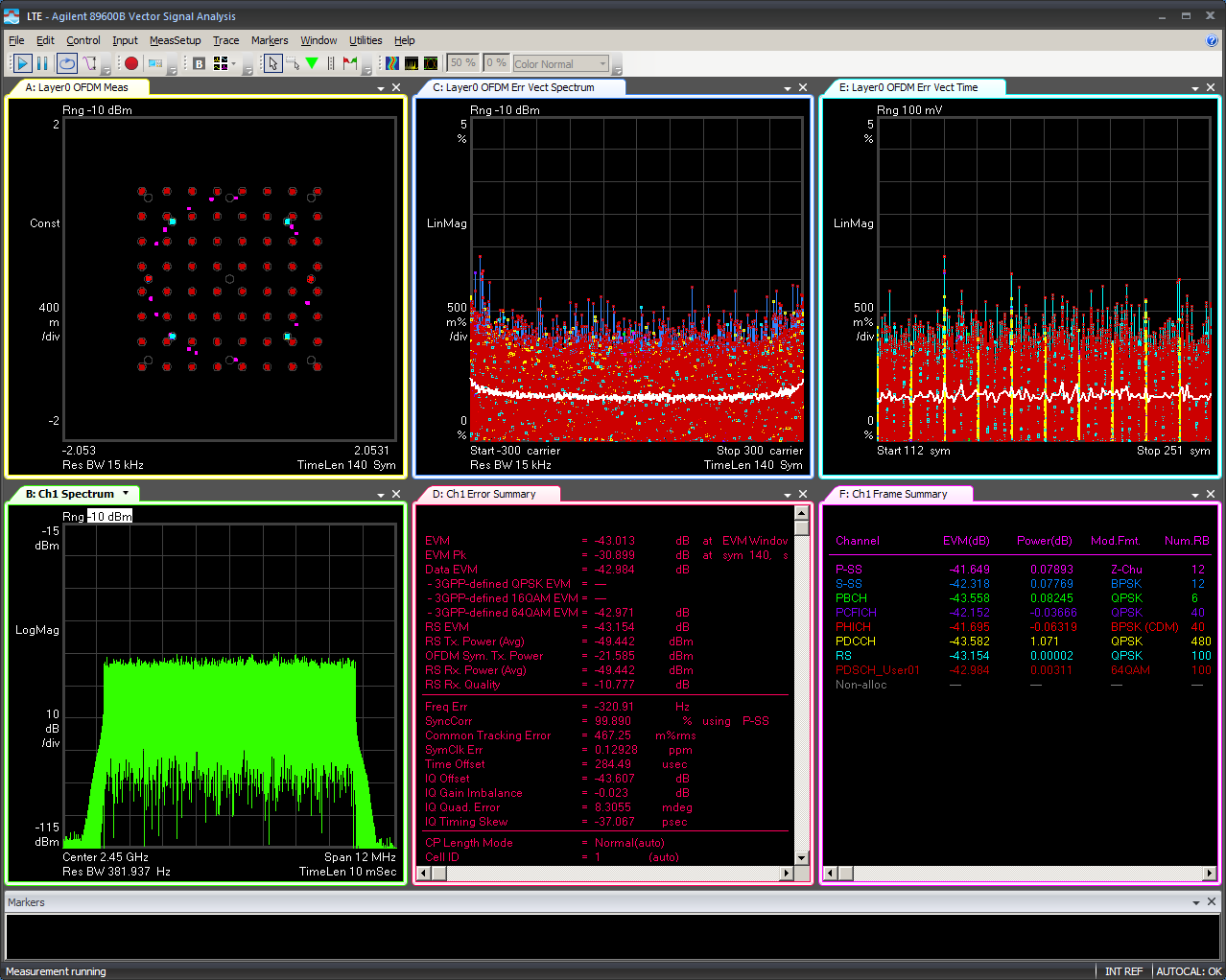Open the trace layout grid dropdown
This screenshot has width=1226, height=980.
point(233,64)
